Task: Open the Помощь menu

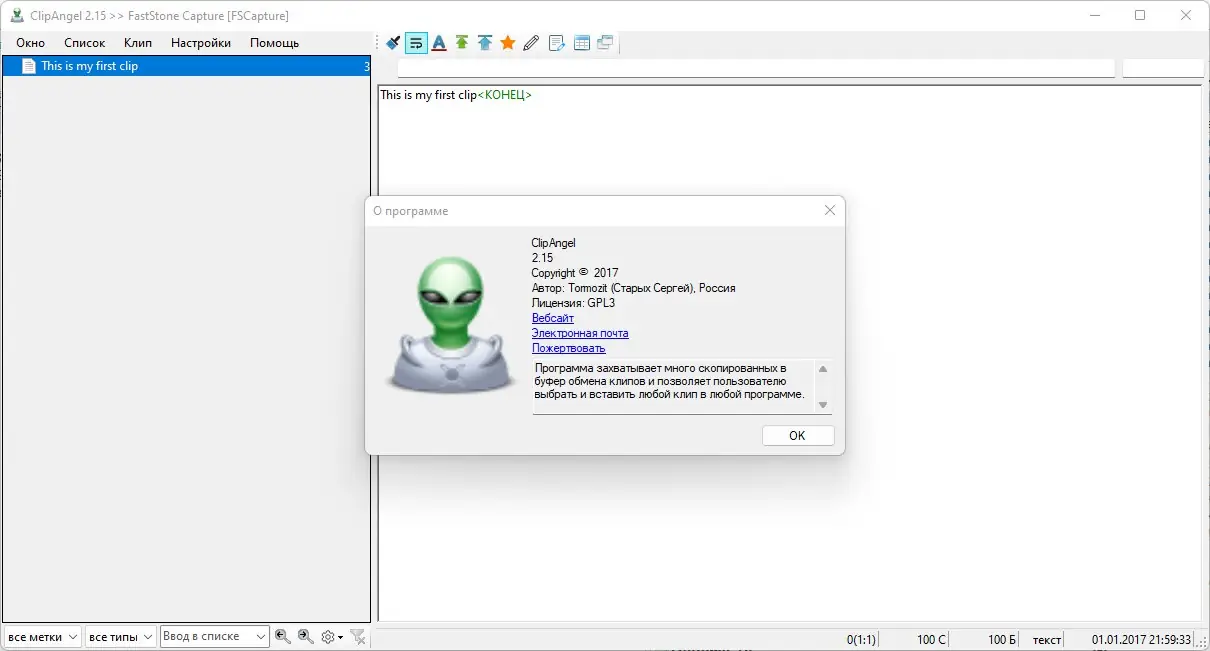Action: pos(274,43)
